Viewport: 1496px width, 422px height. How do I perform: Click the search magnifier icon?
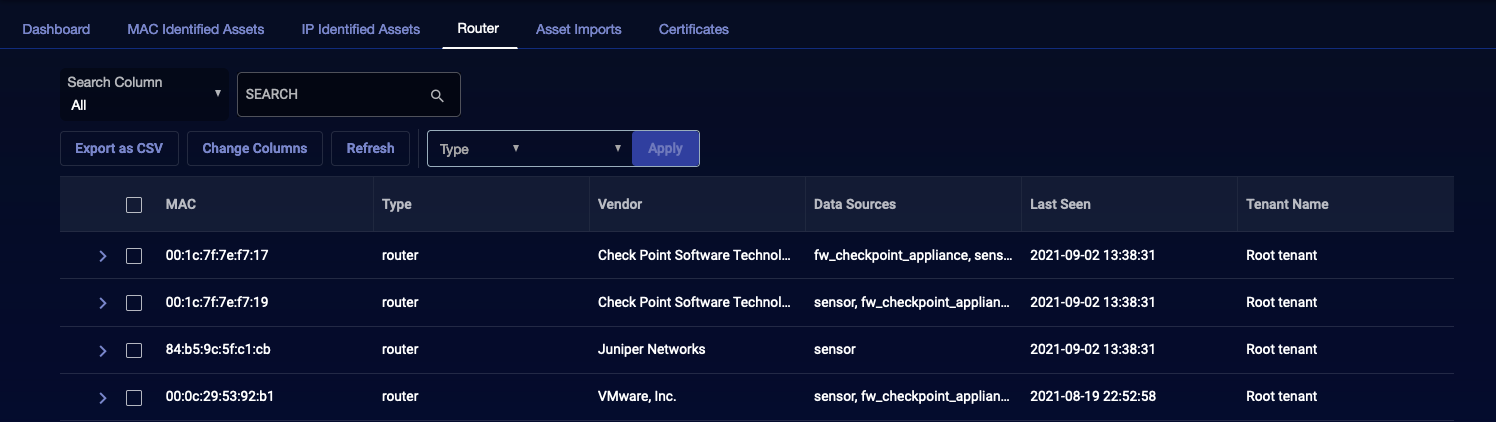coord(437,95)
